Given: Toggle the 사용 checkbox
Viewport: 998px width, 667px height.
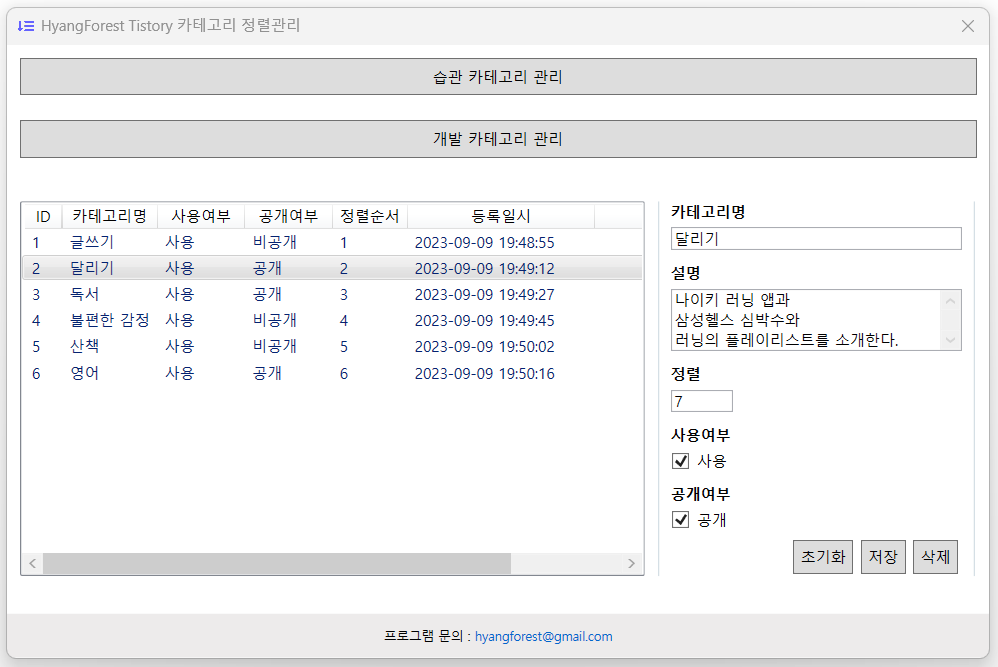Looking at the screenshot, I should [680, 461].
